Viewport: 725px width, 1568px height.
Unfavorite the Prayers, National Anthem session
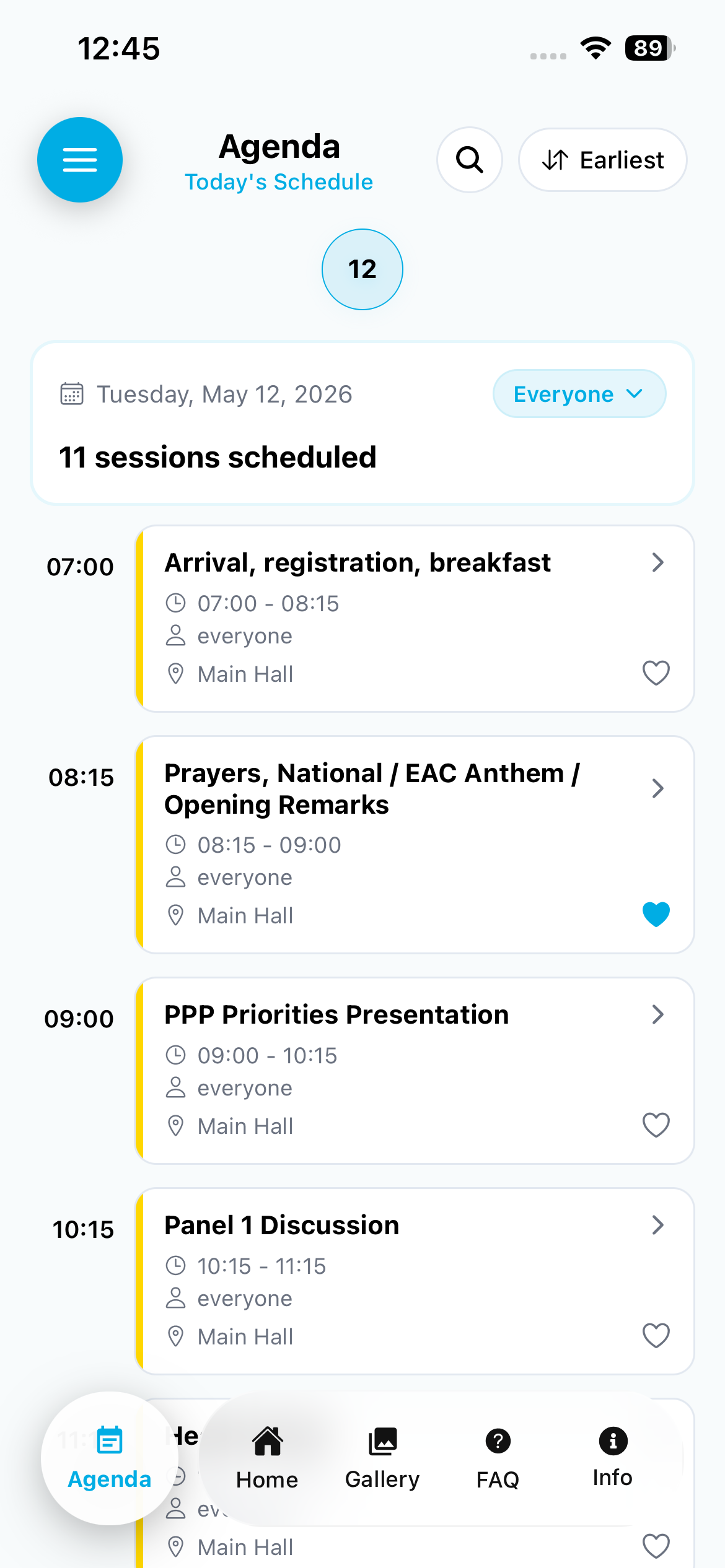pos(656,914)
